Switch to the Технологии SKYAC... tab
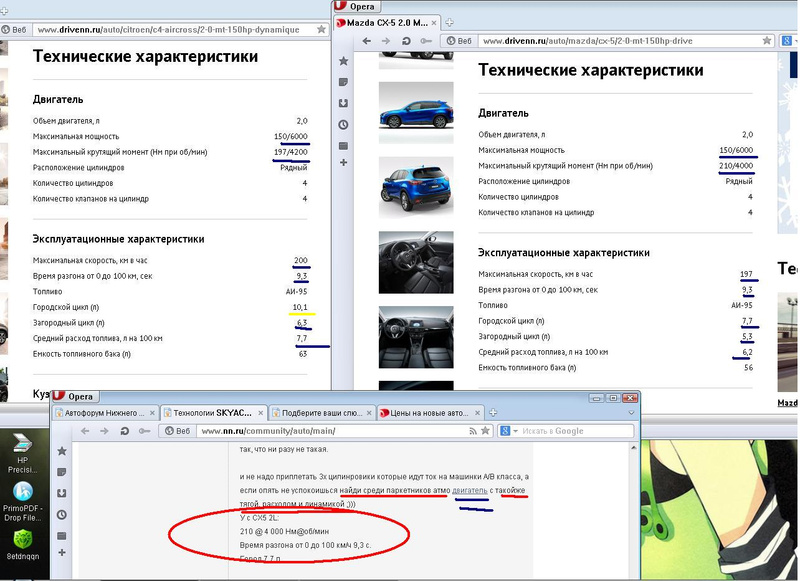Viewport: 800px width, 581px height. 212,413
